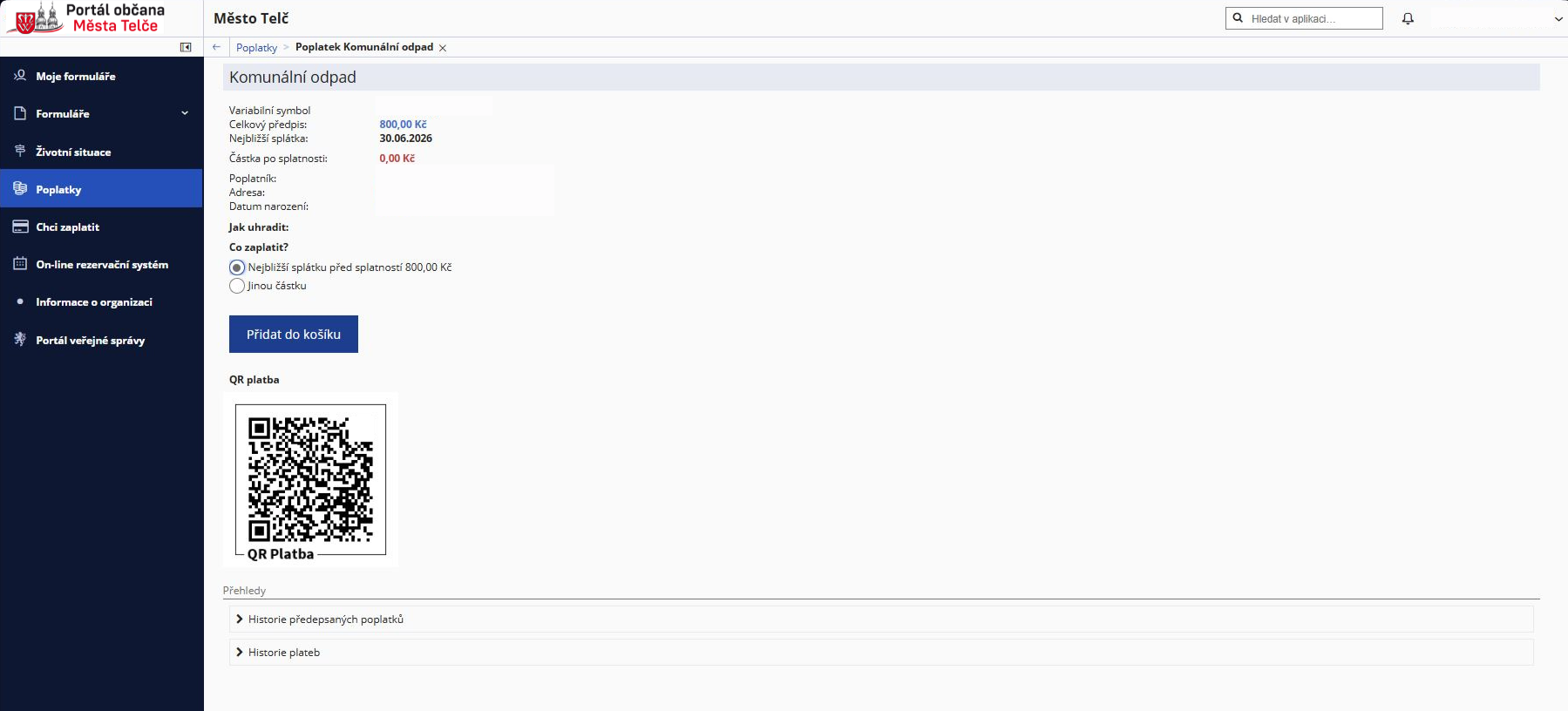Expand the Historie plateb section
Viewport: 1568px width, 711px height.
[881, 653]
